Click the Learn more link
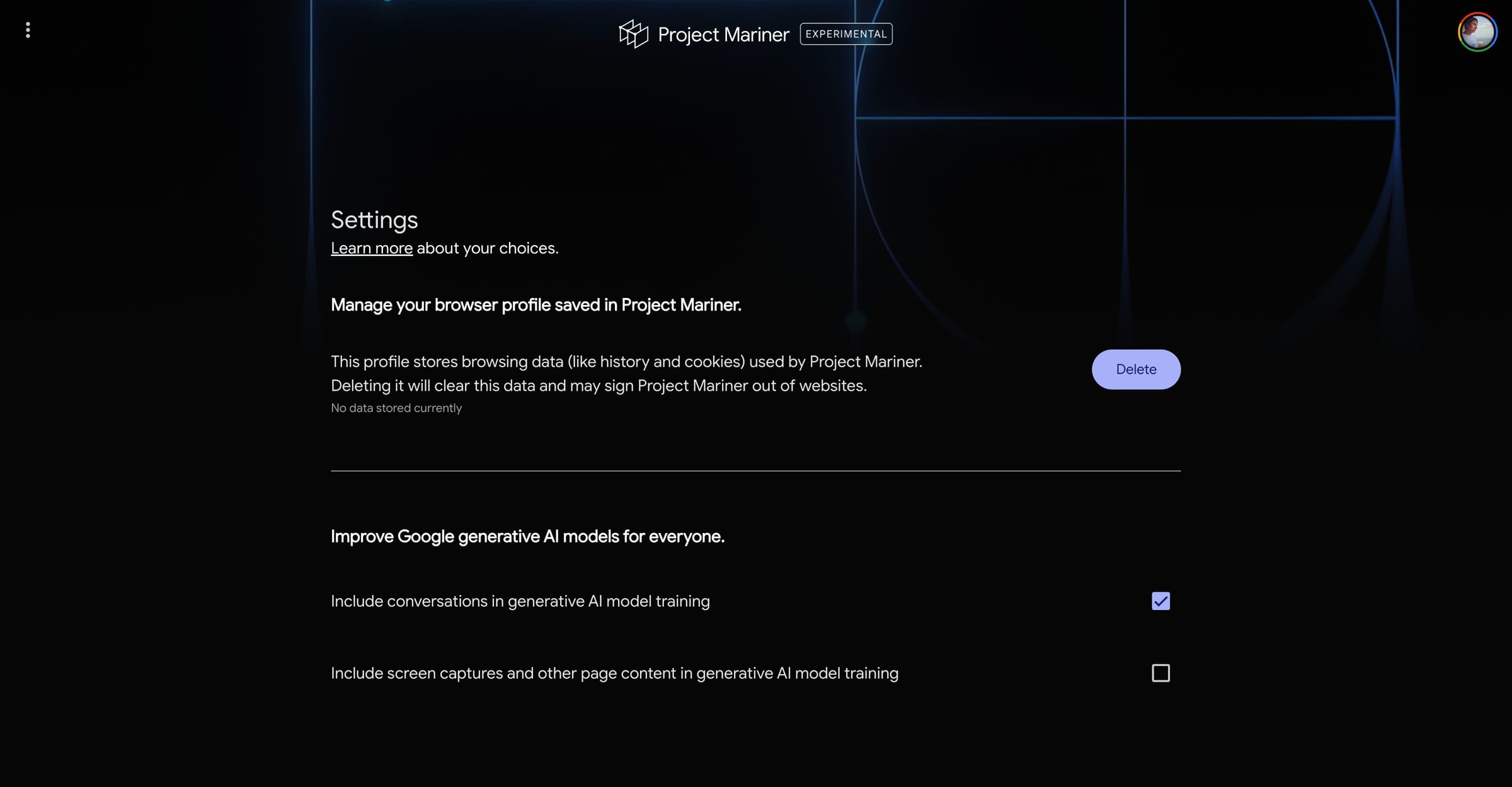The height and width of the screenshot is (787, 1512). point(372,248)
